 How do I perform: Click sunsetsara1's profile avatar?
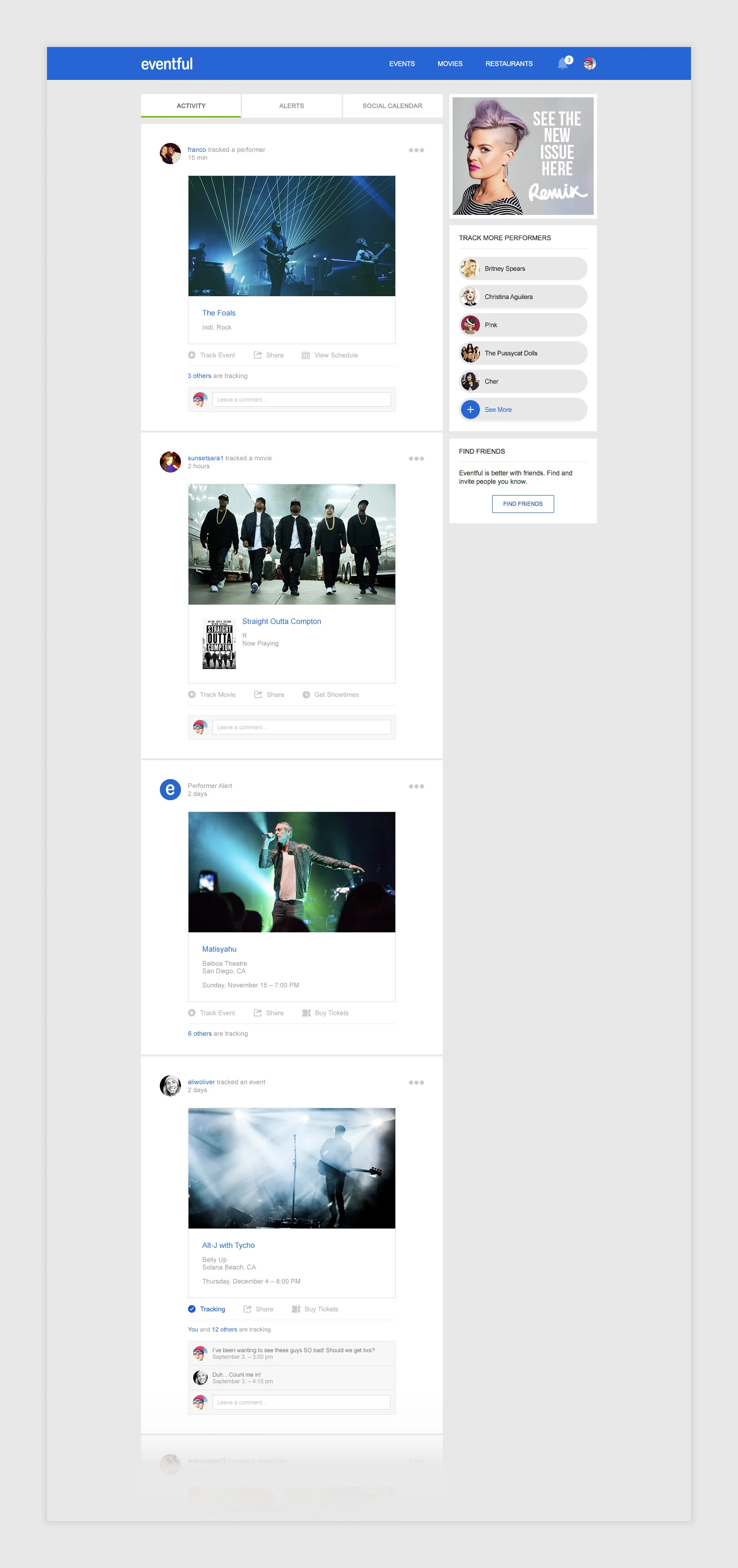[x=170, y=462]
